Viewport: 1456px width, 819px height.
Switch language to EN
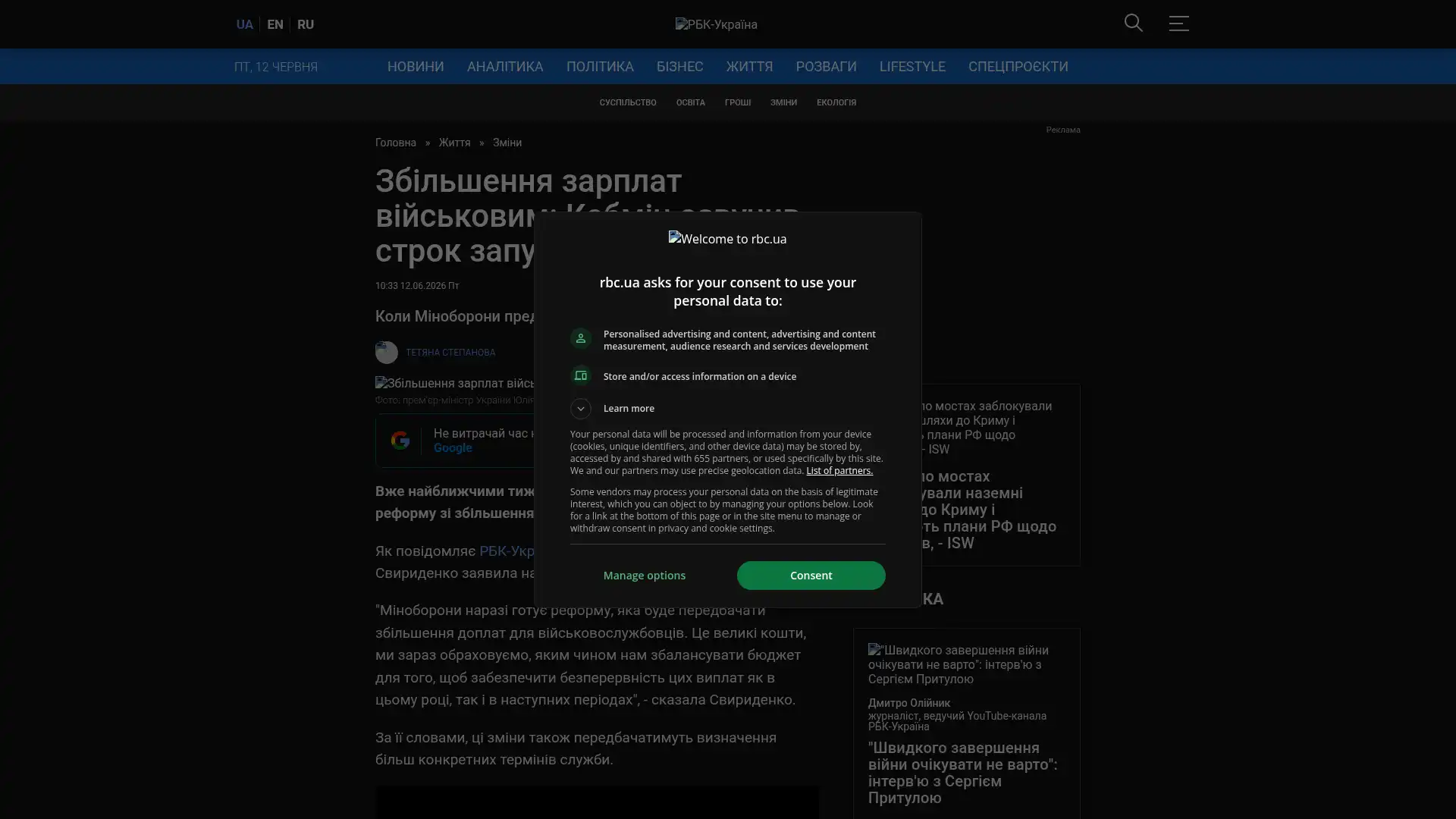(275, 24)
